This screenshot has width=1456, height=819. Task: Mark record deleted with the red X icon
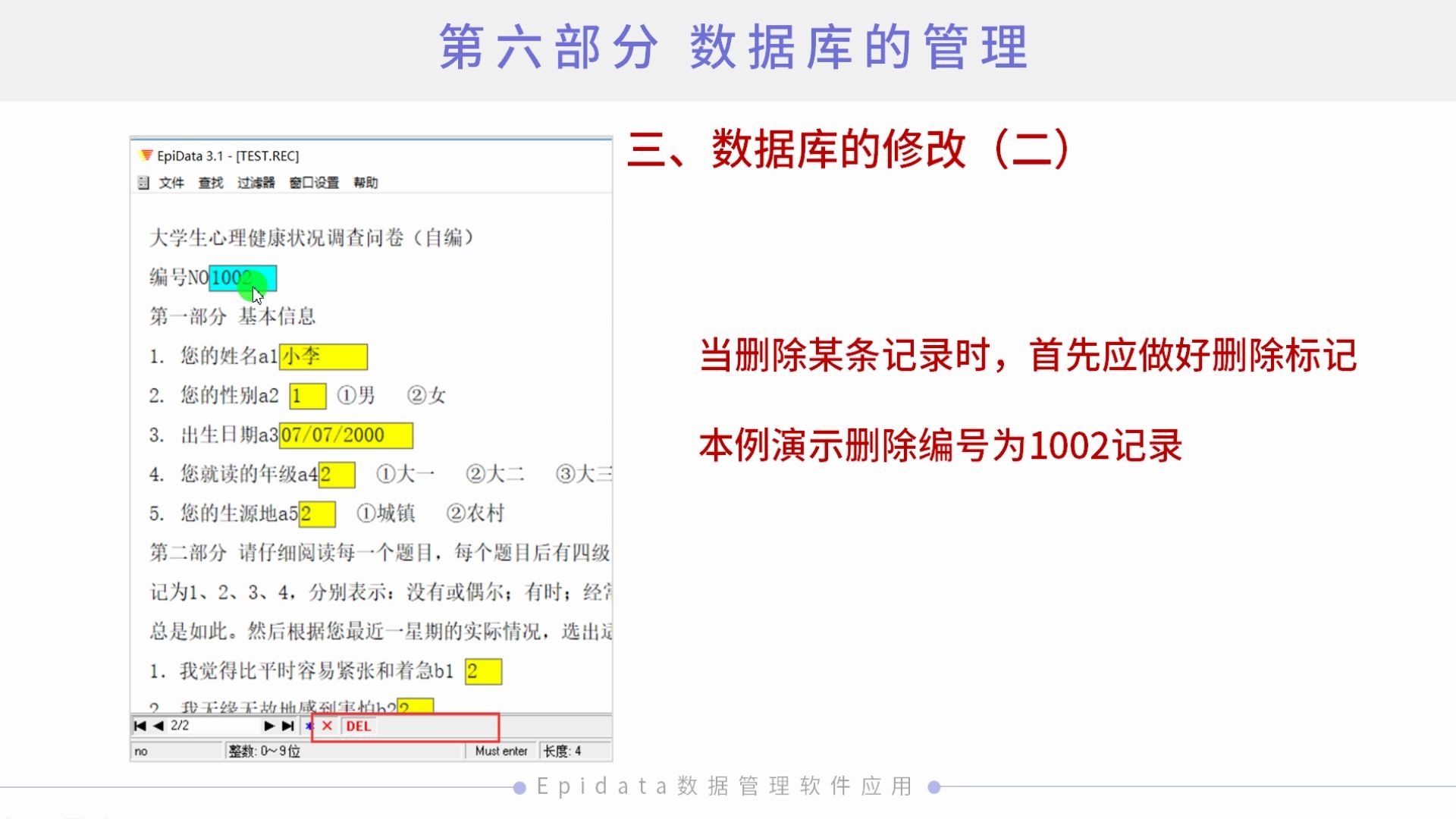tap(326, 726)
